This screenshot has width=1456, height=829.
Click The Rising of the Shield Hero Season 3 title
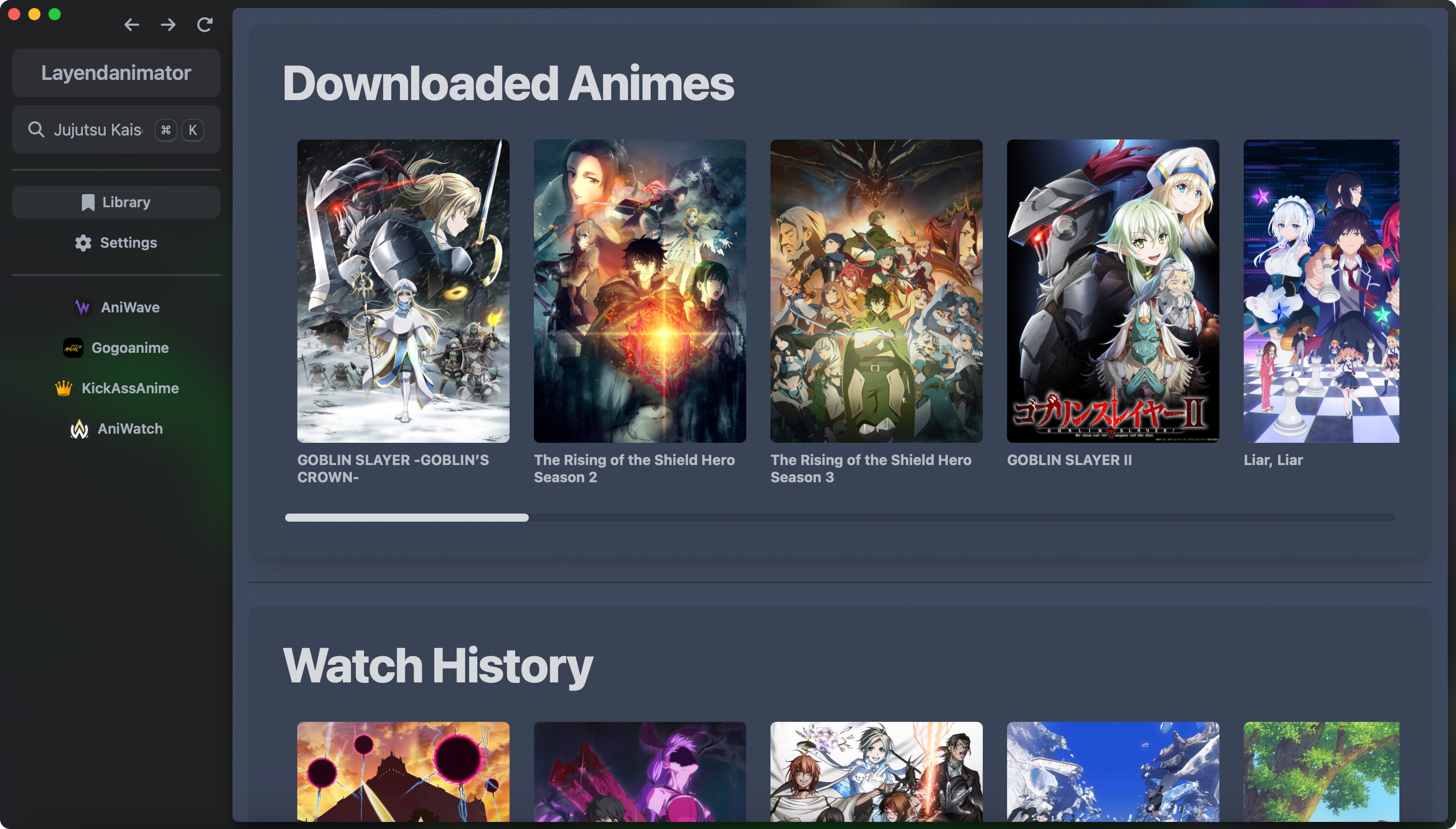point(871,469)
